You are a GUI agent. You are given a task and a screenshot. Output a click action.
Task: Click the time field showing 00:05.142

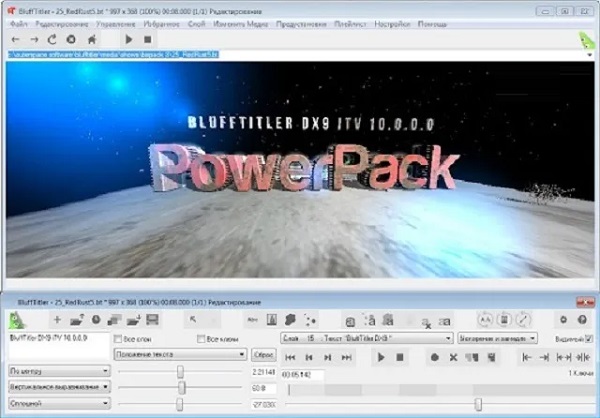302,375
